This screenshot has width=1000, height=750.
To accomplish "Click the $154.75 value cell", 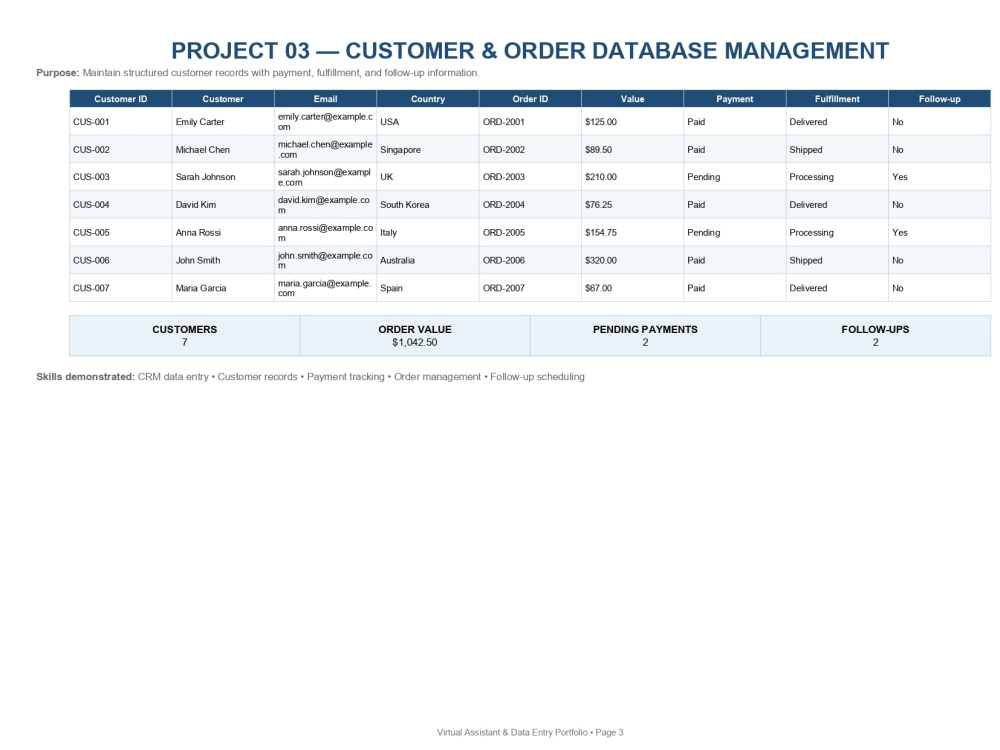I will pyautogui.click(x=633, y=232).
